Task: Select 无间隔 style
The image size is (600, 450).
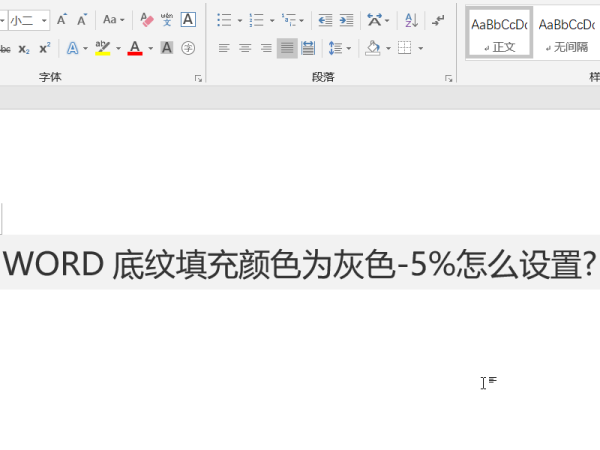Action: (567, 33)
